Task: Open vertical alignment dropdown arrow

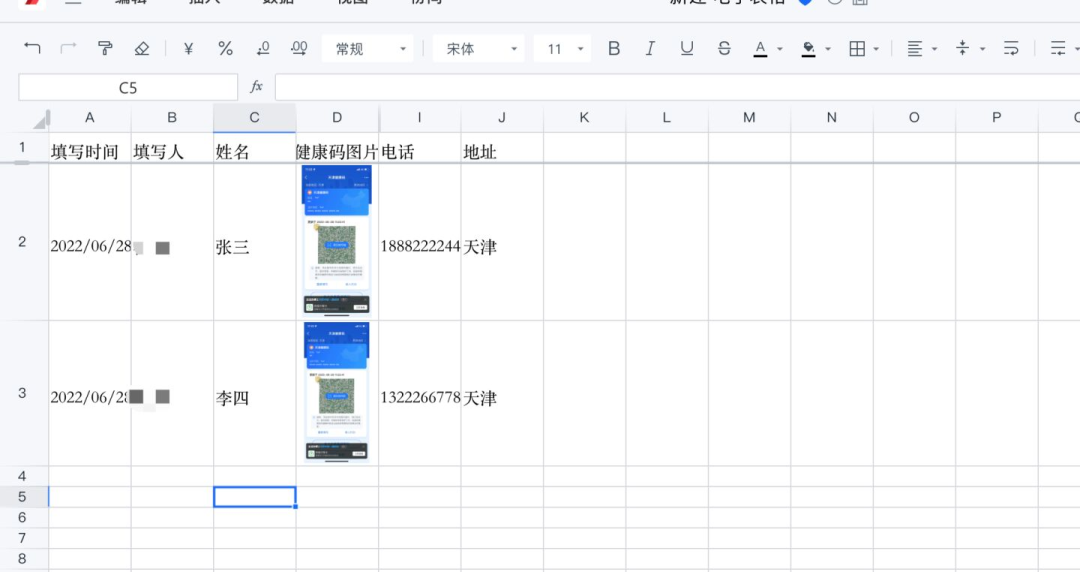Action: click(x=982, y=49)
